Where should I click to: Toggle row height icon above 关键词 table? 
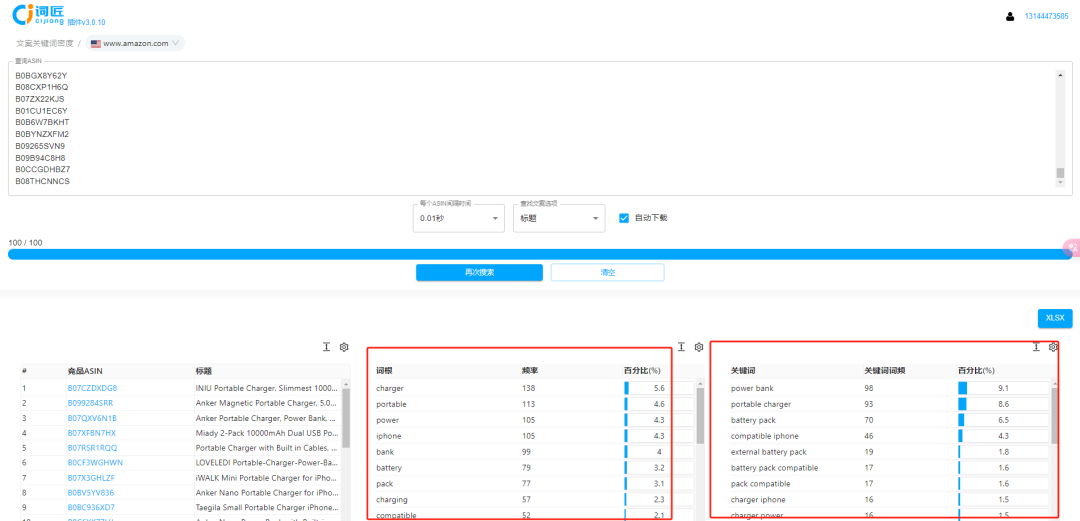pyautogui.click(x=1035, y=347)
